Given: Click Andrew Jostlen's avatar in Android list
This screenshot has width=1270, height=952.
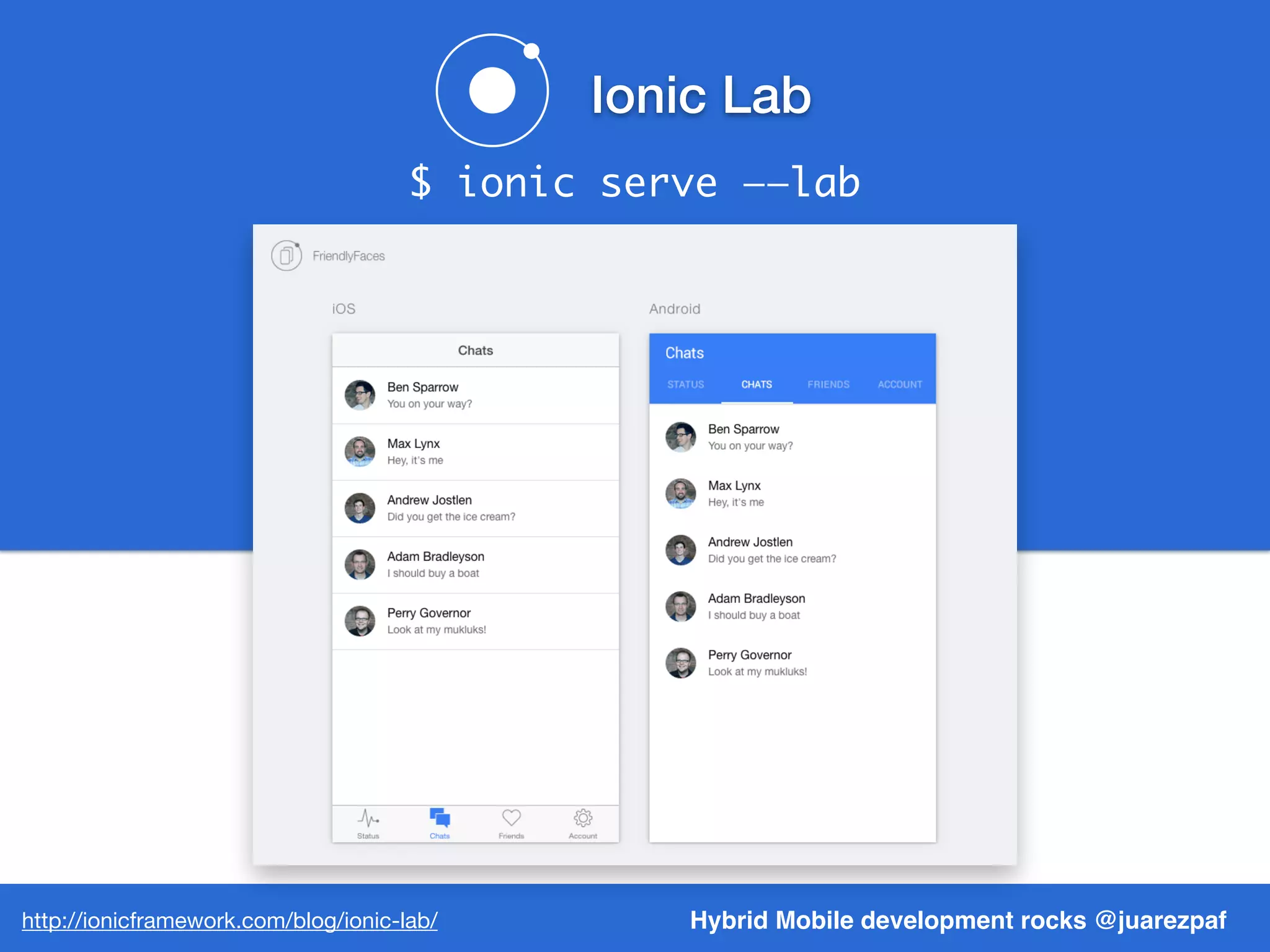Looking at the screenshot, I should click(681, 550).
